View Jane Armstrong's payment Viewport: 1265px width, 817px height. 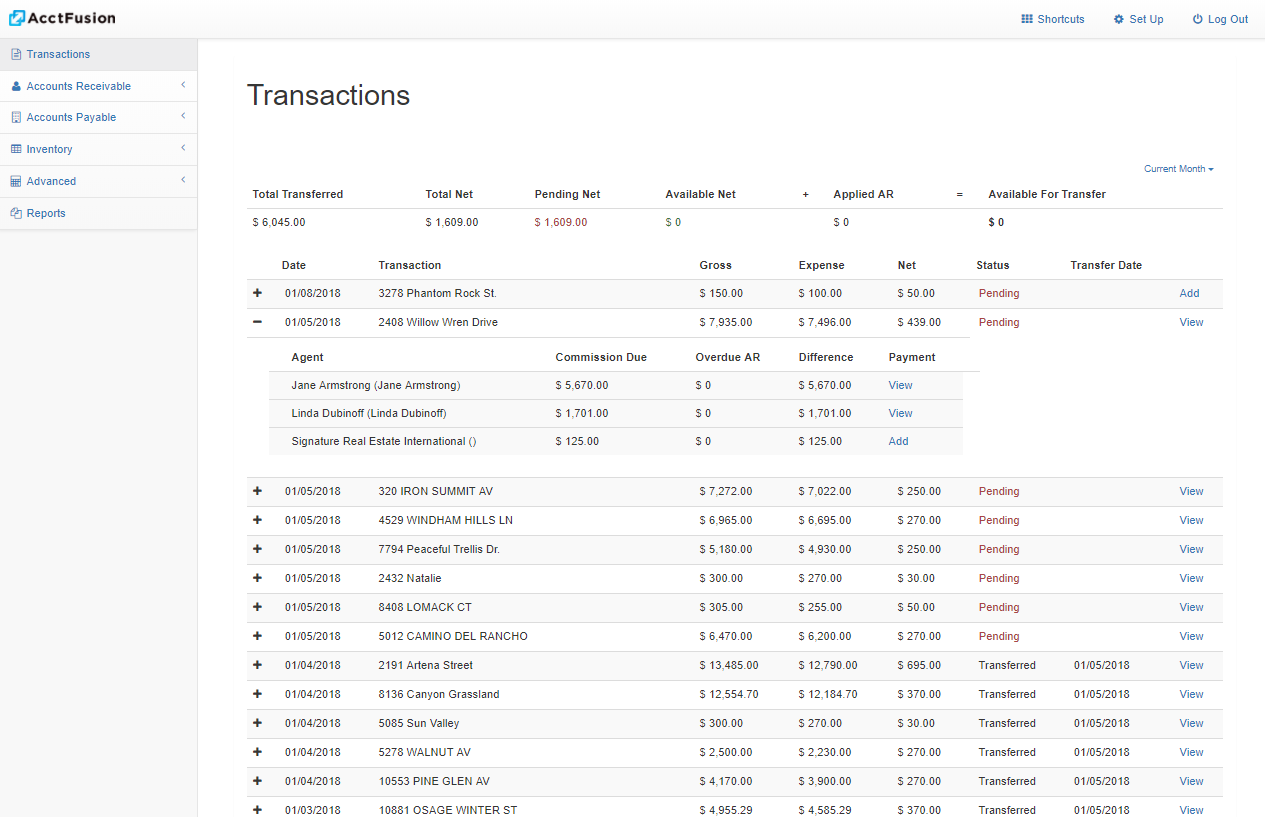(x=900, y=385)
